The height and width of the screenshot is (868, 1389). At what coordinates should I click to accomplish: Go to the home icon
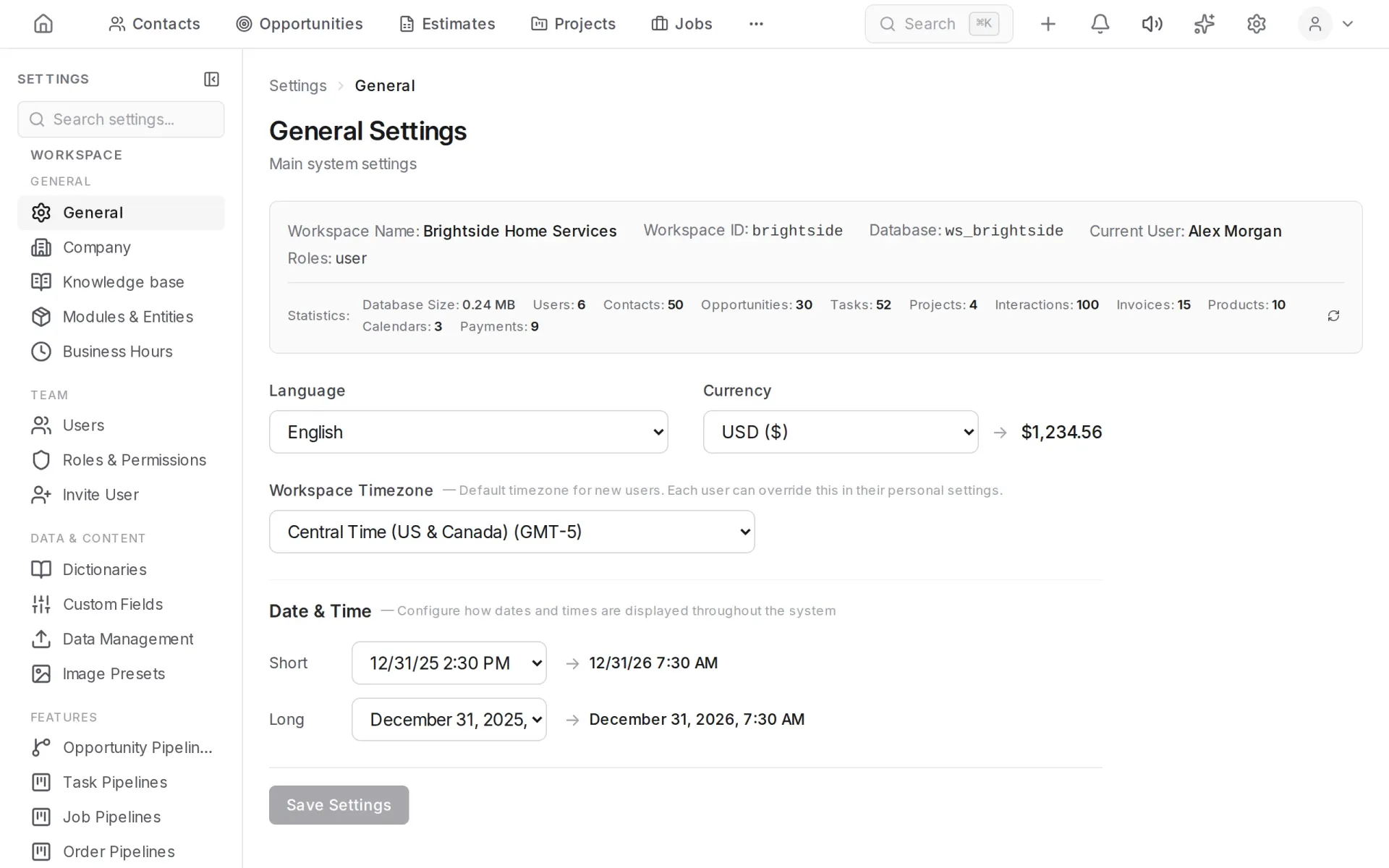coord(43,24)
